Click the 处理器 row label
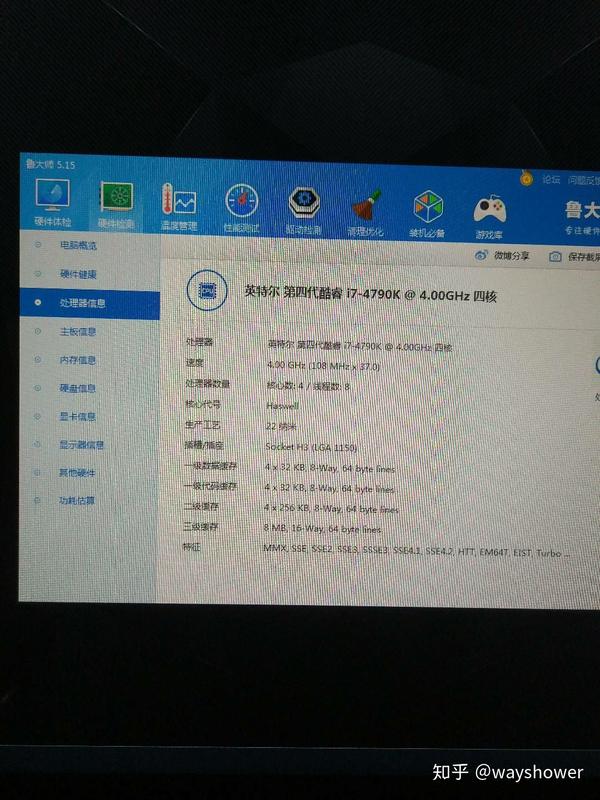600x800 pixels. point(199,342)
